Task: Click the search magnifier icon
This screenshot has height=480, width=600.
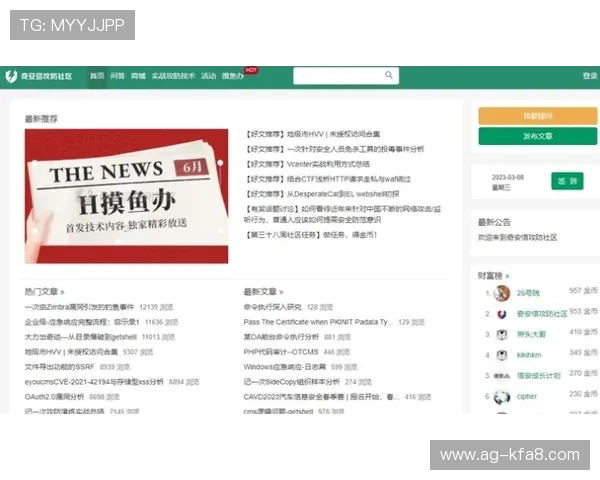Action: pos(389,75)
